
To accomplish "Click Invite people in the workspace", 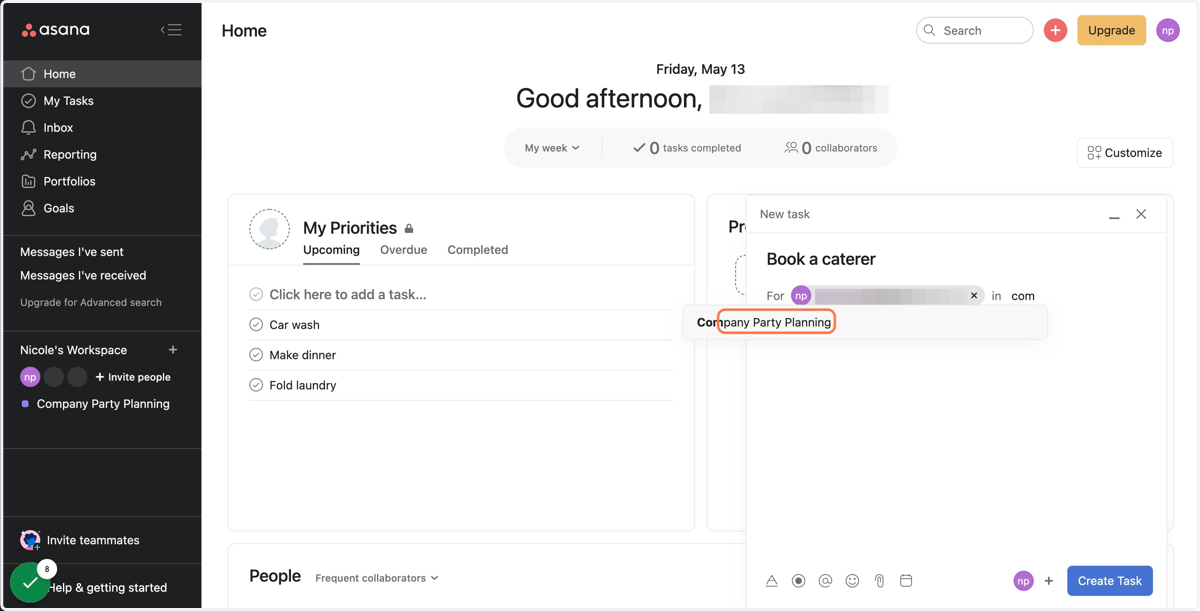I will (133, 377).
